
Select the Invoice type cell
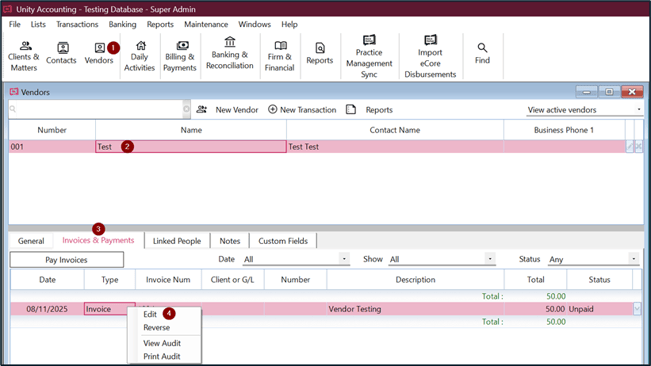coord(110,309)
